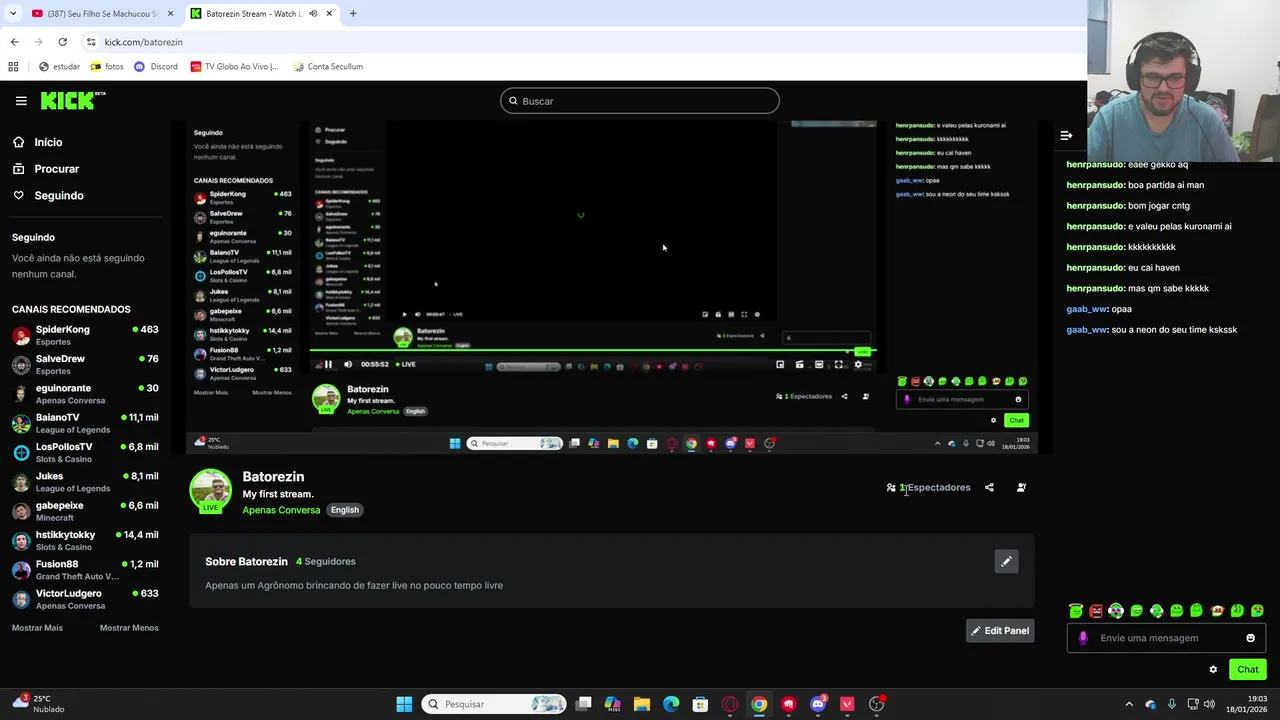Open the SpiderKong recommended channel

(85, 335)
